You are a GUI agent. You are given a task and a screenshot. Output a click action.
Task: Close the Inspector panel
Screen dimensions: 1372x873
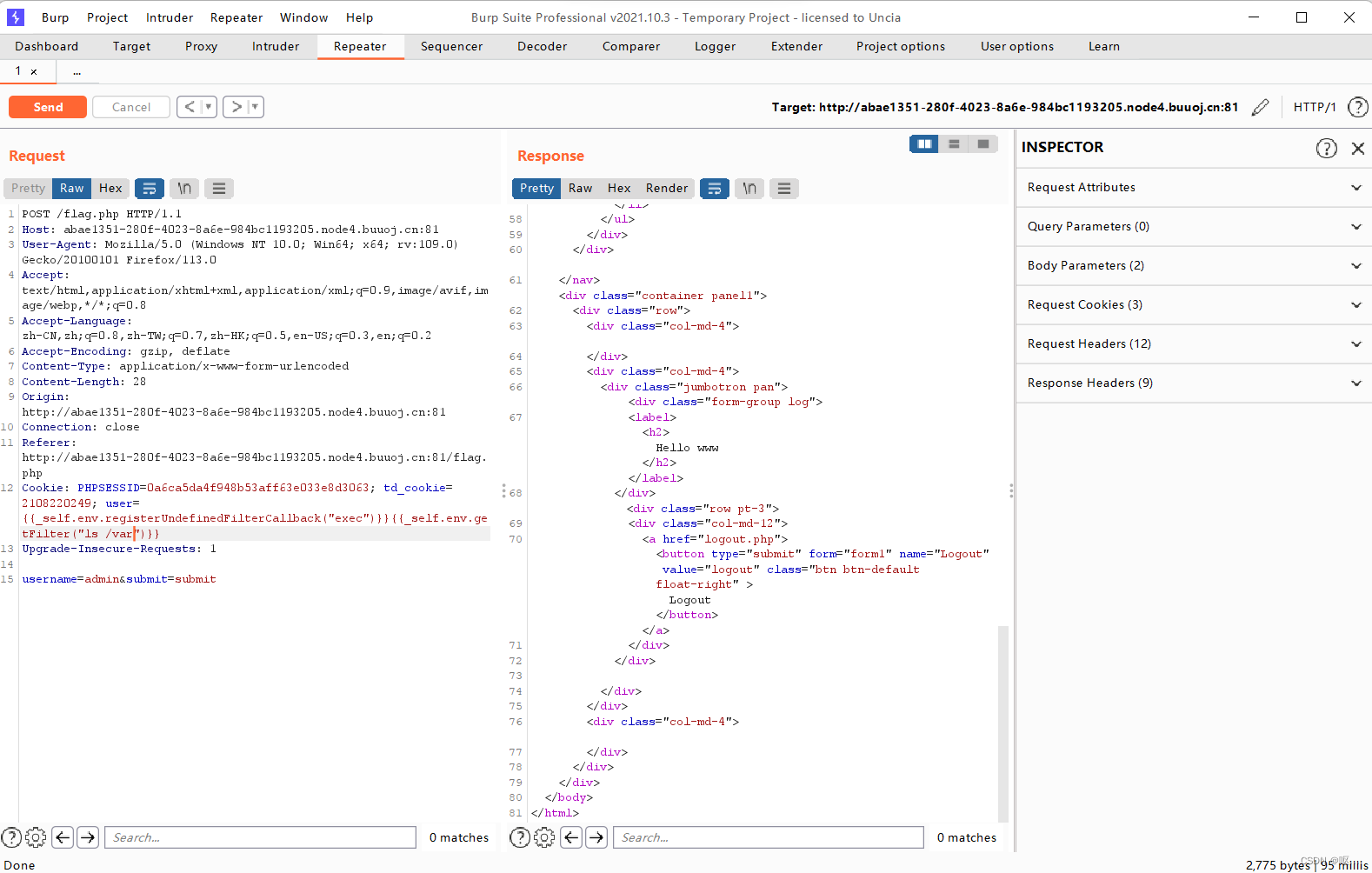tap(1358, 148)
